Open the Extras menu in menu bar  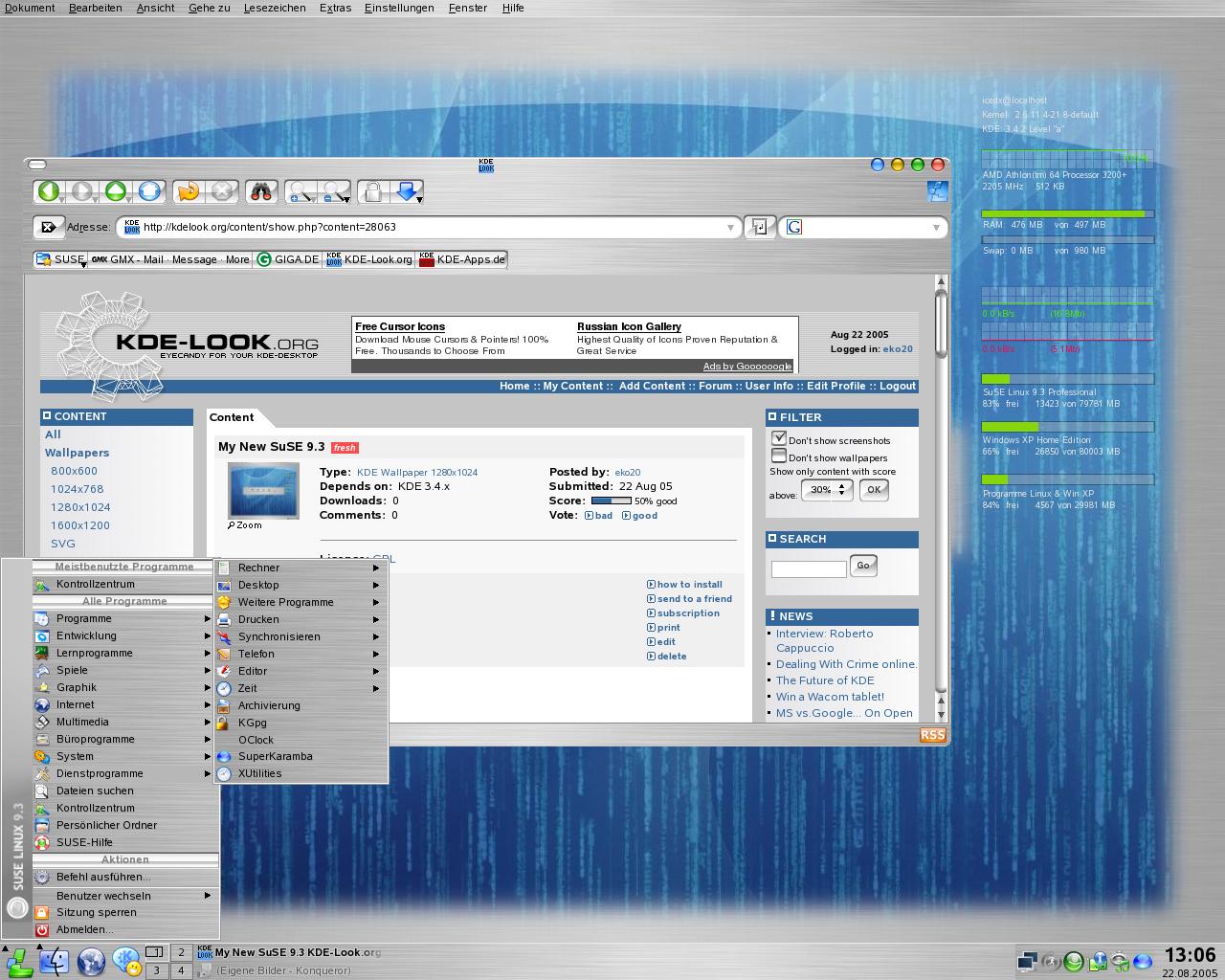(335, 8)
